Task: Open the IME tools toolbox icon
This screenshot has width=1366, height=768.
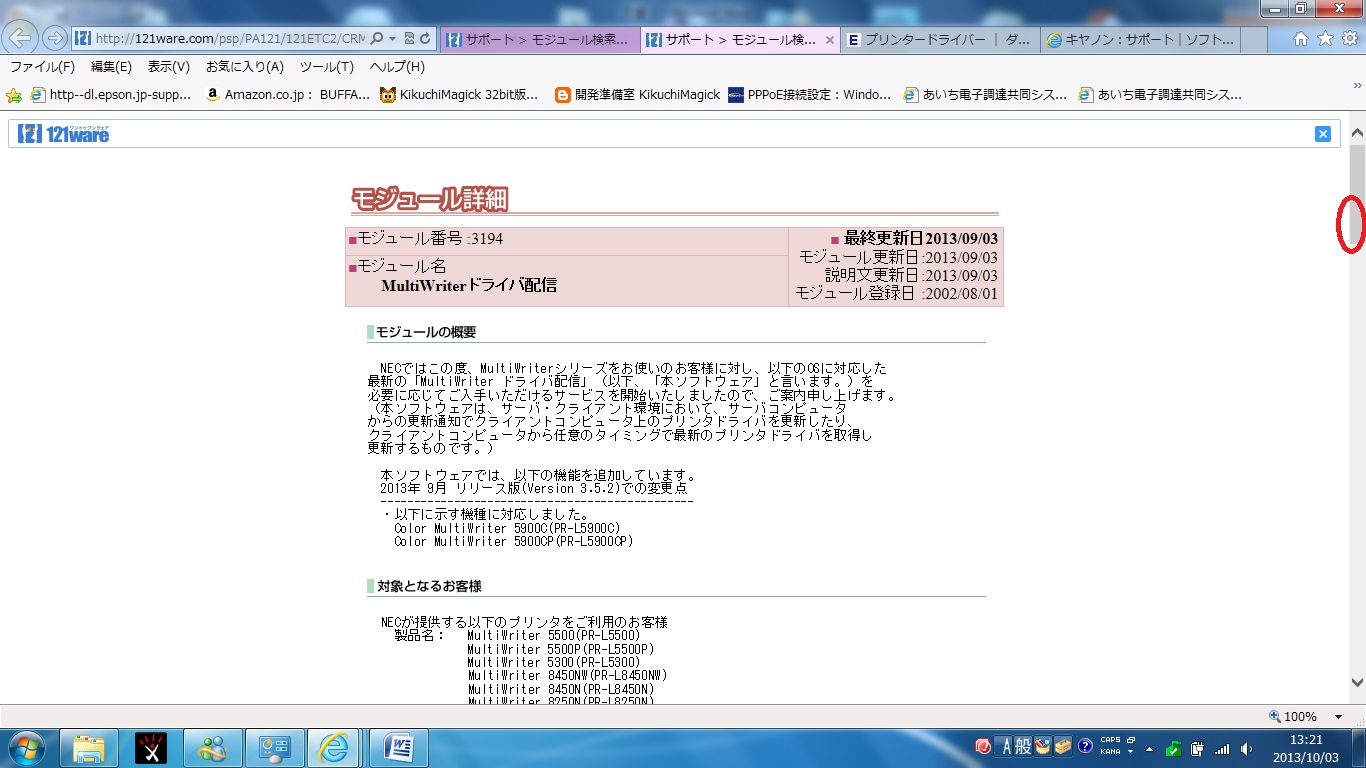Action: pyautogui.click(x=1062, y=746)
